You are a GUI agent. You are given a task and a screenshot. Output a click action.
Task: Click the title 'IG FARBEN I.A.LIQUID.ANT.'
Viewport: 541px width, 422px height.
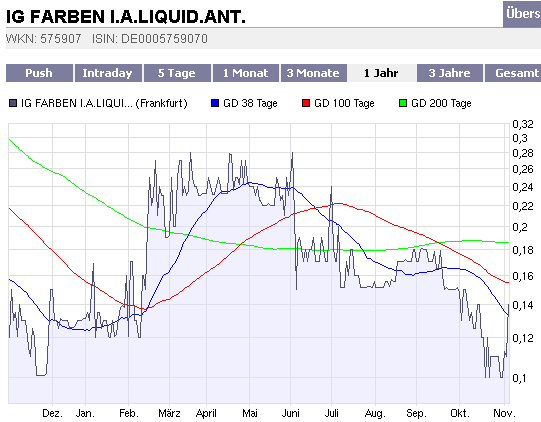(126, 17)
